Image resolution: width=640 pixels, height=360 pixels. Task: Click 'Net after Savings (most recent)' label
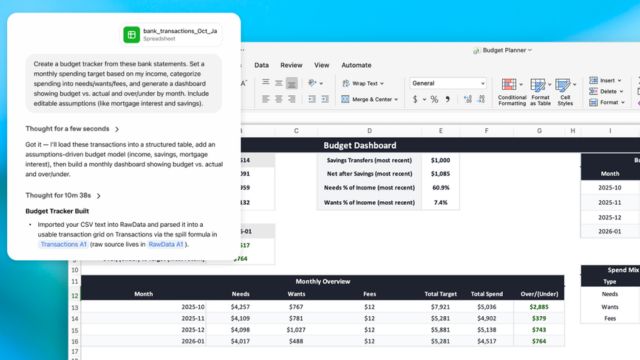click(369, 174)
